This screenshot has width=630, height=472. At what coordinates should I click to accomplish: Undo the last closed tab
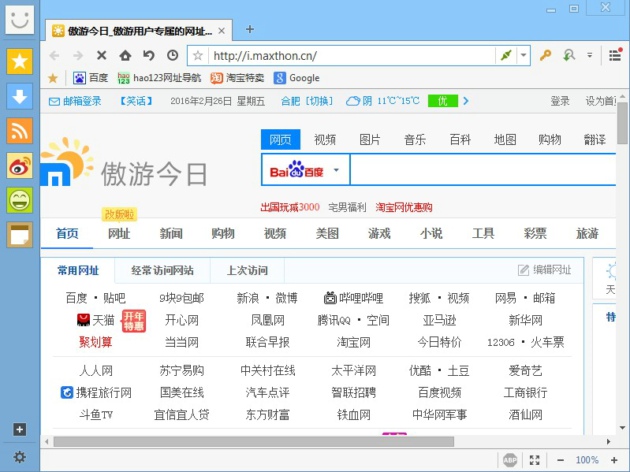pos(149,55)
